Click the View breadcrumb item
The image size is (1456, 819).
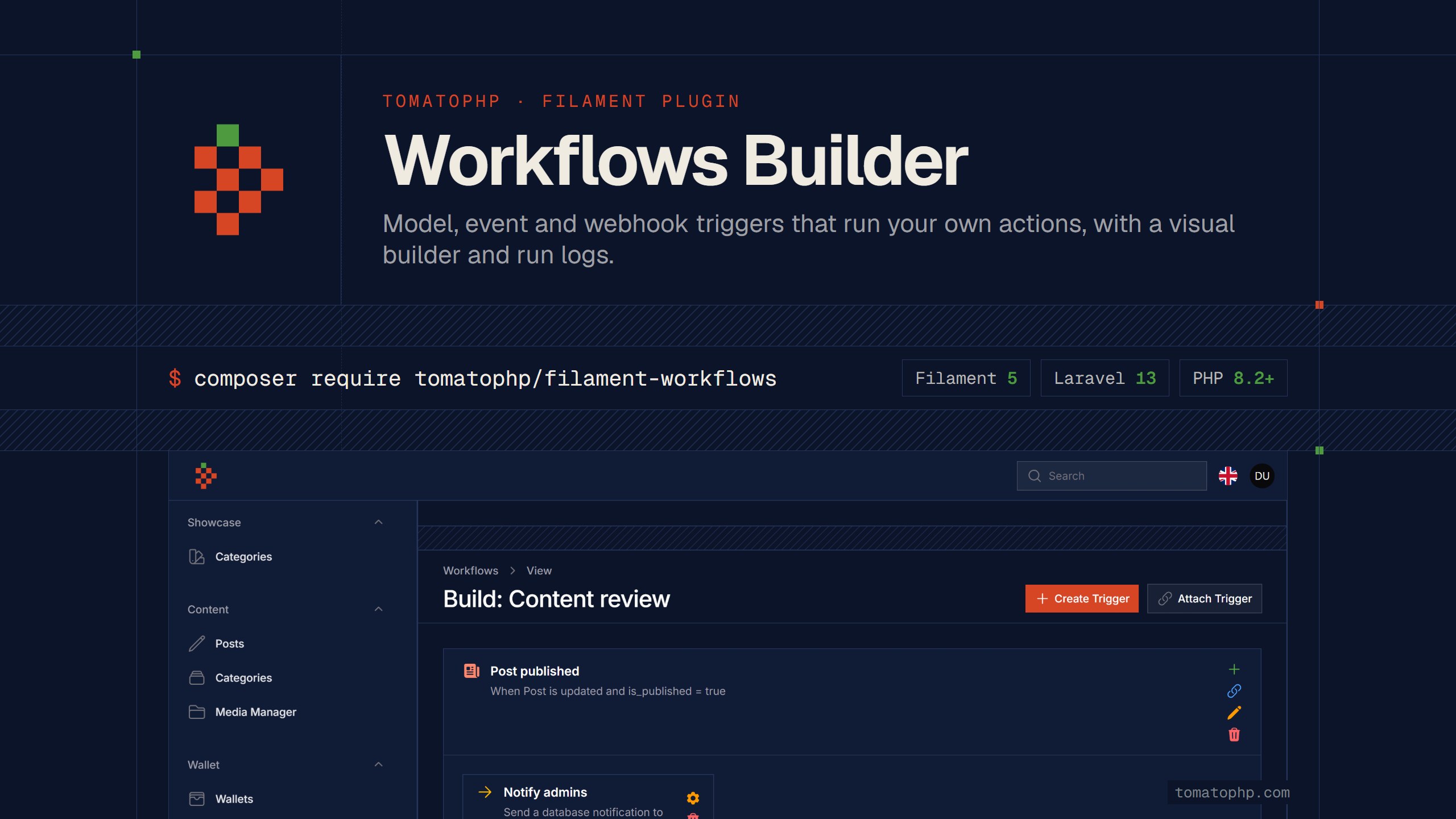(539, 570)
